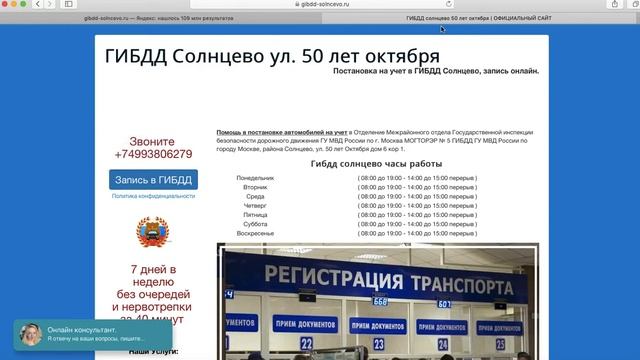The width and height of the screenshot is (640, 360).
Task: Click the Постановка на учет subtitle text
Action: 436,71
